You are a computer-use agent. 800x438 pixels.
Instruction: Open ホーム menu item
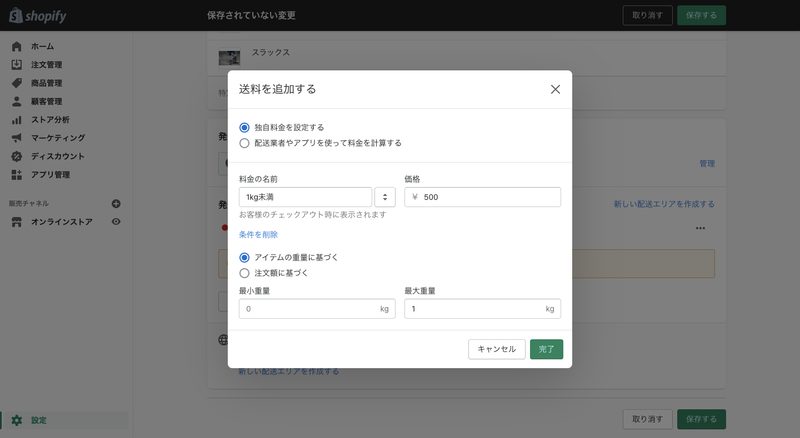tap(42, 46)
